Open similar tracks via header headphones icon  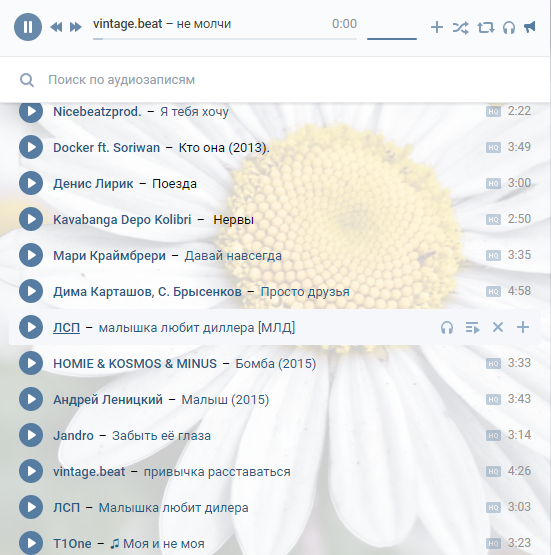point(509,28)
